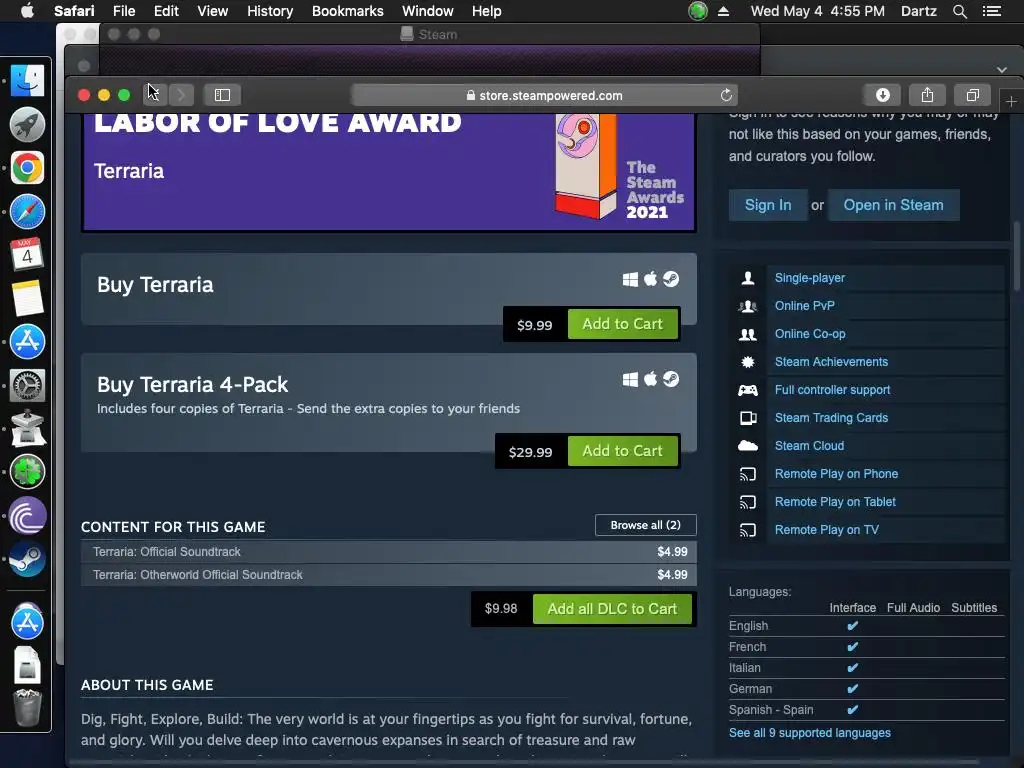Open Finder from the Dock
The width and height of the screenshot is (1024, 768).
point(27,81)
